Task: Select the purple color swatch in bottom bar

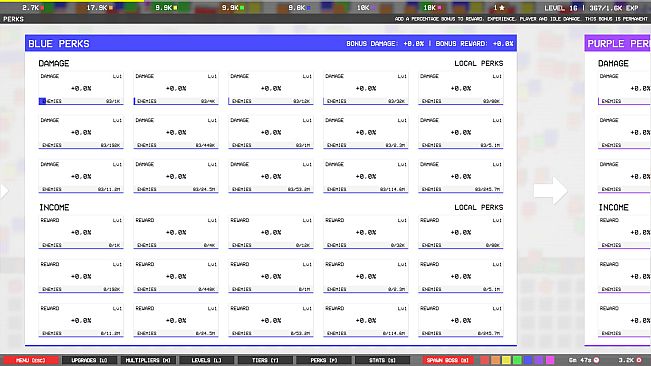Action: pyautogui.click(x=539, y=360)
